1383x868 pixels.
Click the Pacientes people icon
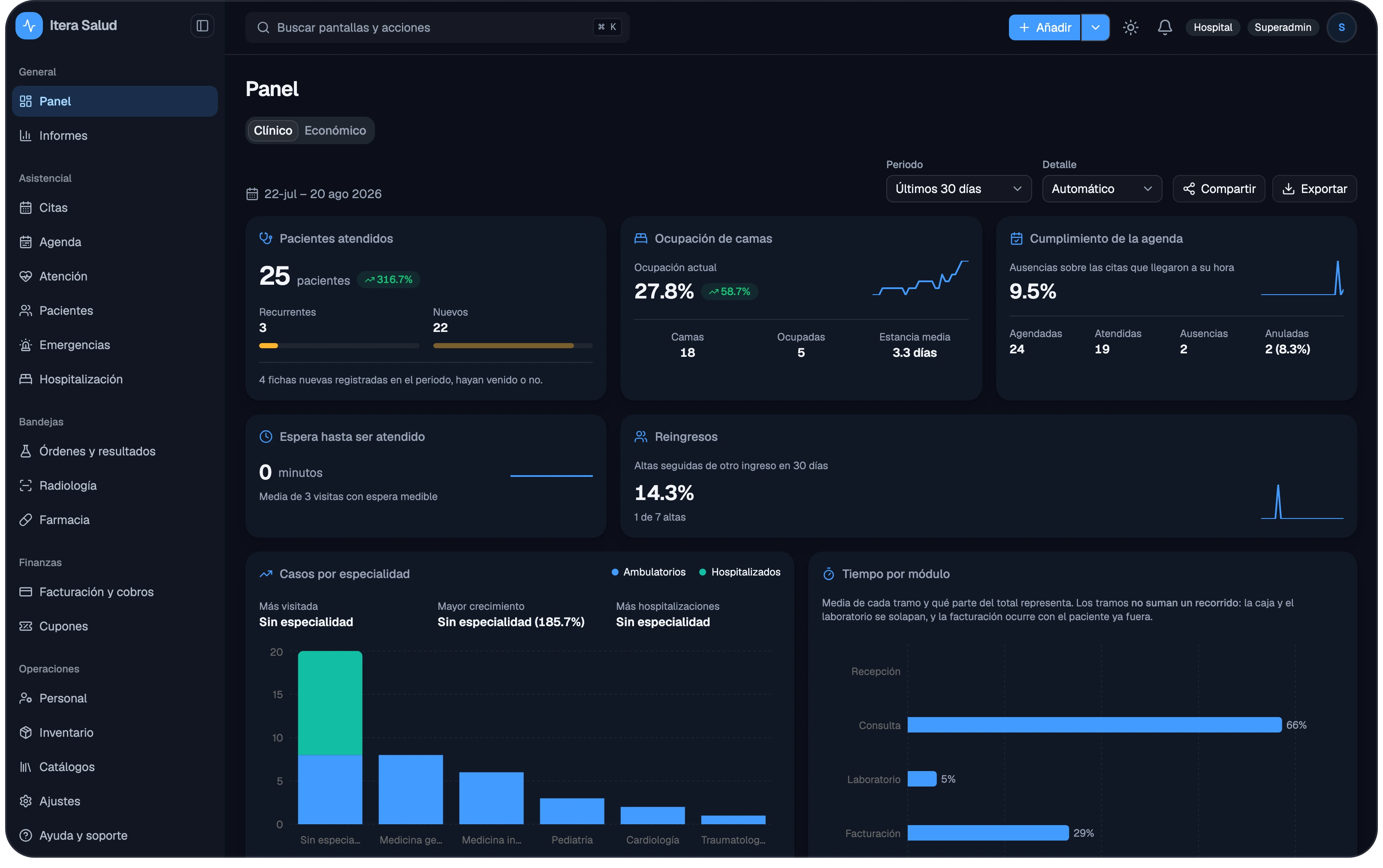tap(25, 310)
